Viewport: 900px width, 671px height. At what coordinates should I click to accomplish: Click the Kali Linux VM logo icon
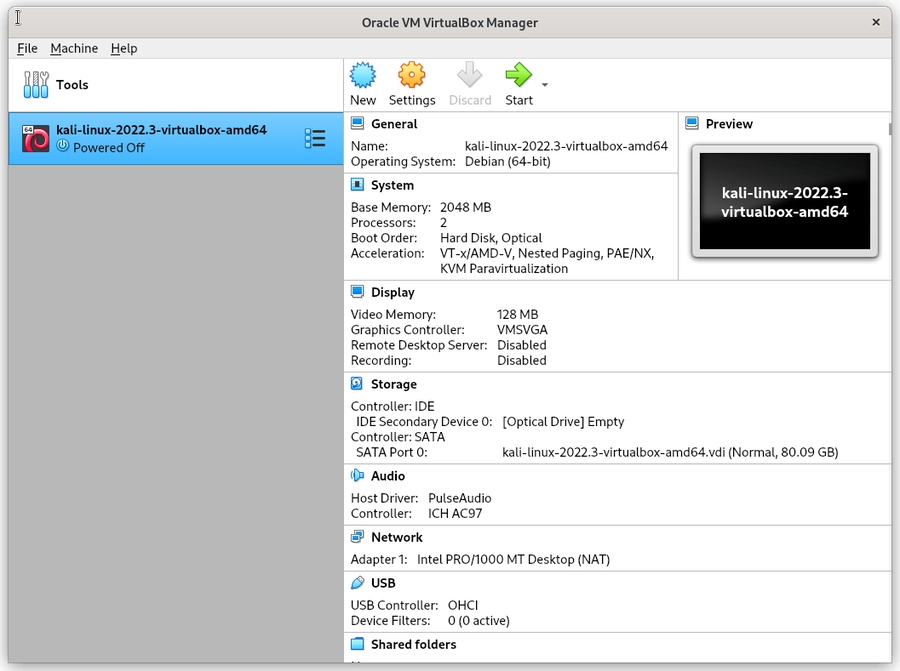[36, 139]
